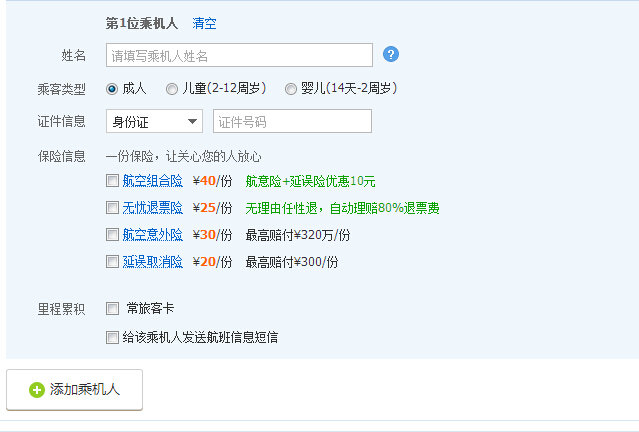Tick the 航空组合险 insurance checkbox
The height and width of the screenshot is (432, 639).
112,181
